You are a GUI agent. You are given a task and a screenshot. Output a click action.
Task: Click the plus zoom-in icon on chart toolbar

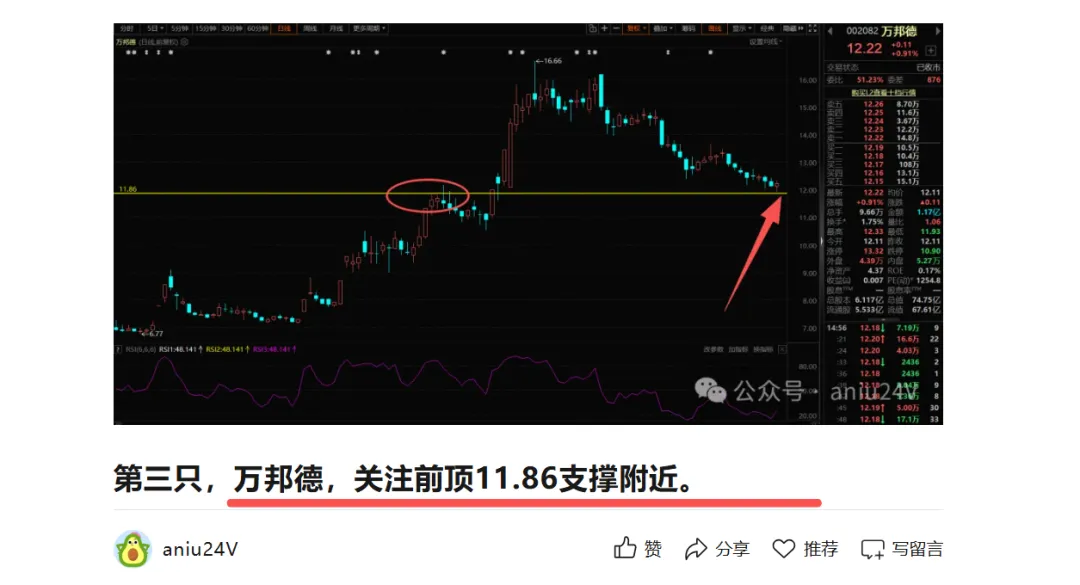[604, 28]
